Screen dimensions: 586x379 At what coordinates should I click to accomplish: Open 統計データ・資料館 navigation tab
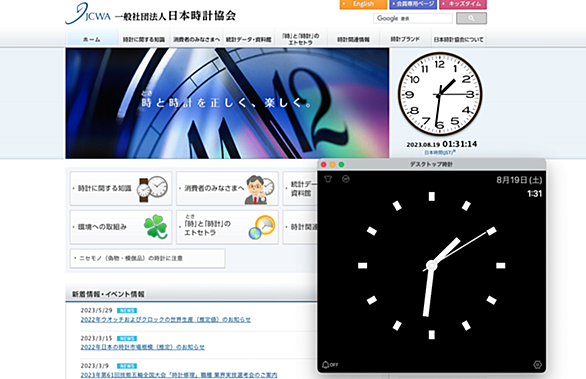pos(249,39)
